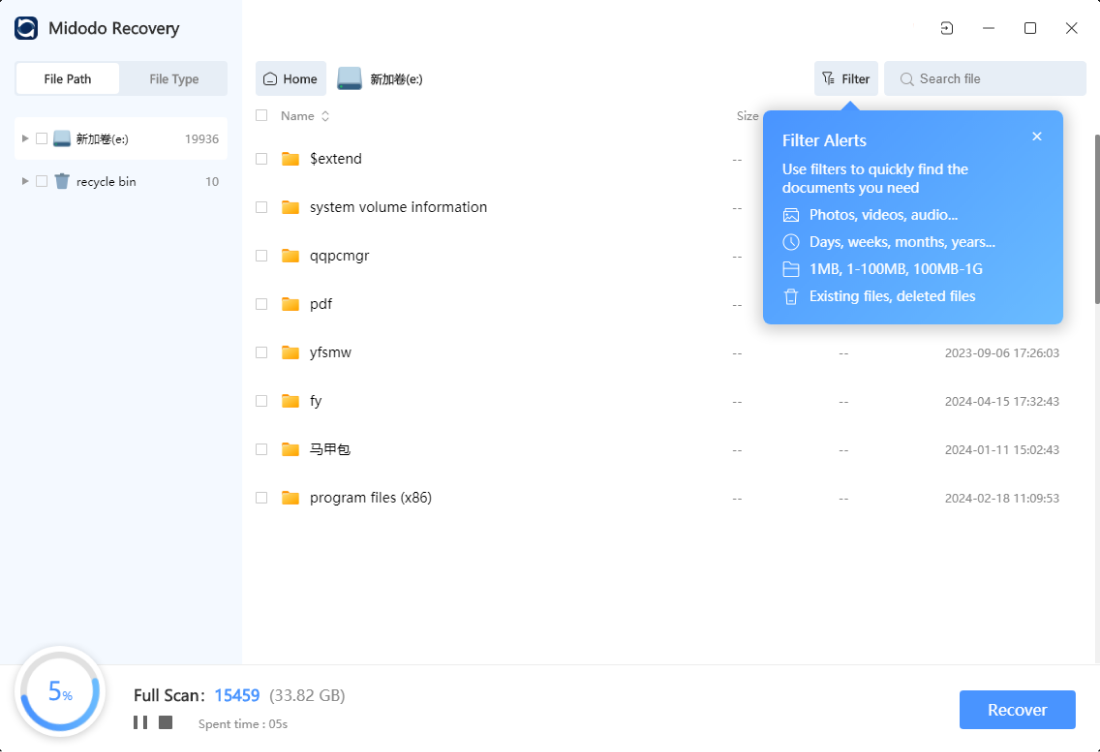The width and height of the screenshot is (1100, 752).
Task: Expand the 新加卷(e:) tree node
Action: click(25, 139)
